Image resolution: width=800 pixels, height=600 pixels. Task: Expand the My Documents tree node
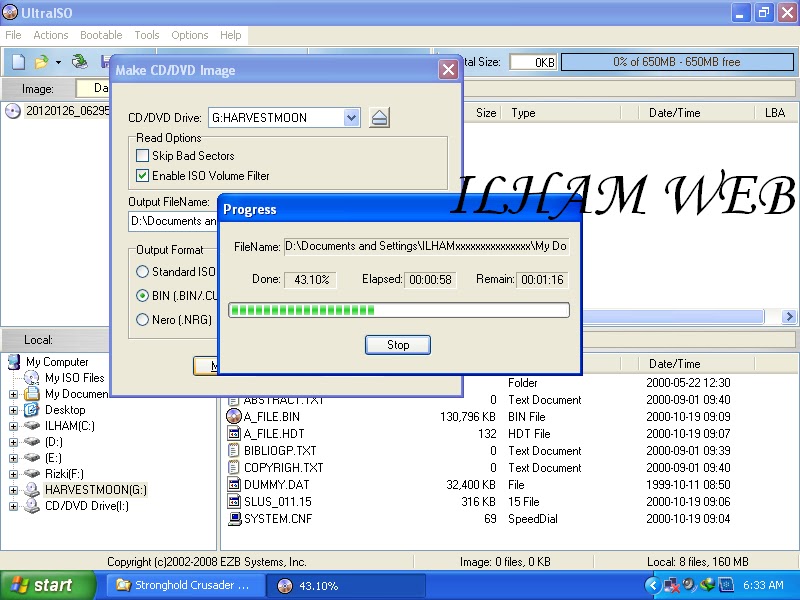coord(14,394)
